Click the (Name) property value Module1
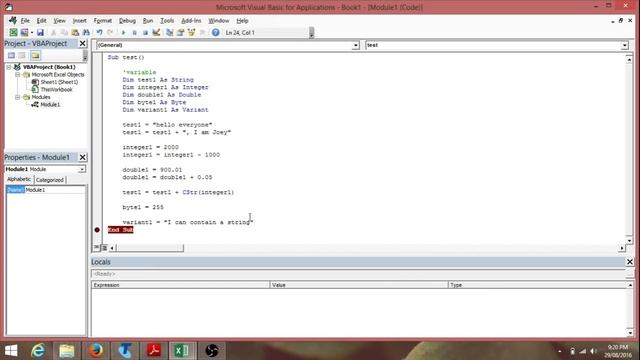Viewport: 640px width, 360px height. point(55,190)
